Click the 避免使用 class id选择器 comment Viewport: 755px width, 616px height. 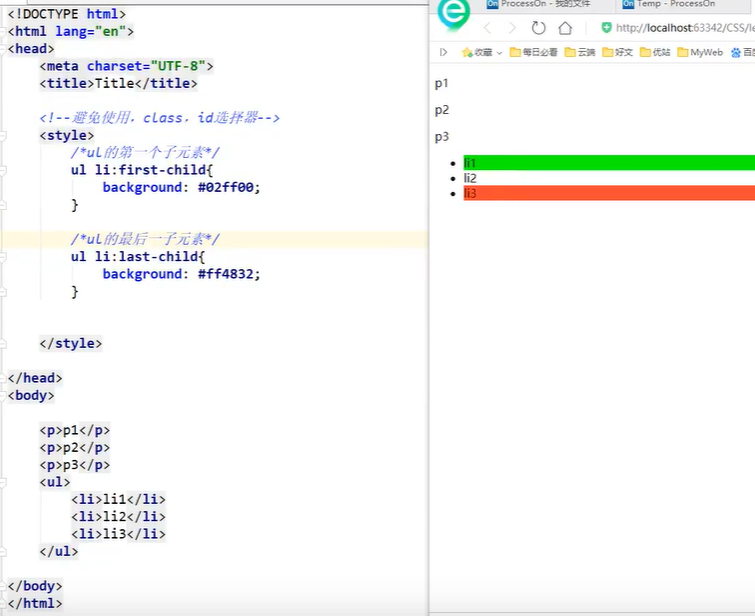(159, 118)
